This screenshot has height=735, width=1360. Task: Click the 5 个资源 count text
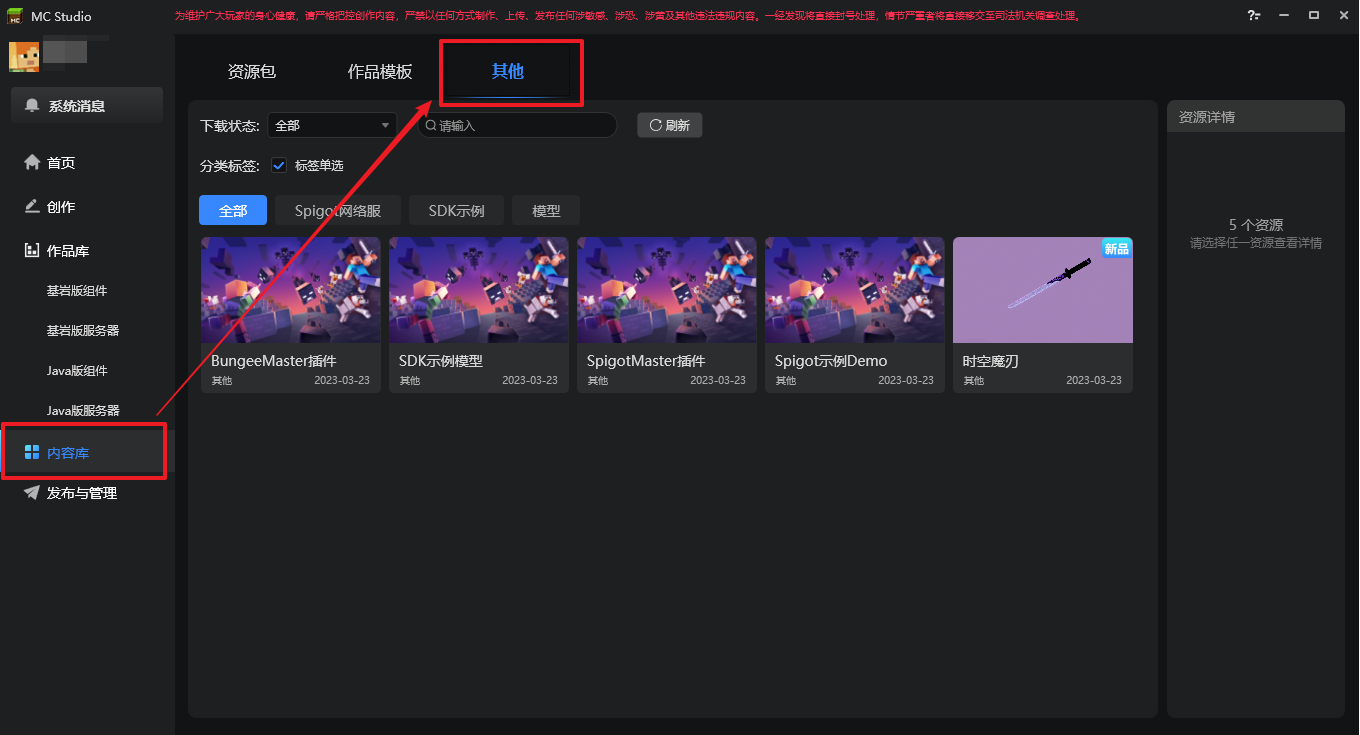pos(1256,225)
